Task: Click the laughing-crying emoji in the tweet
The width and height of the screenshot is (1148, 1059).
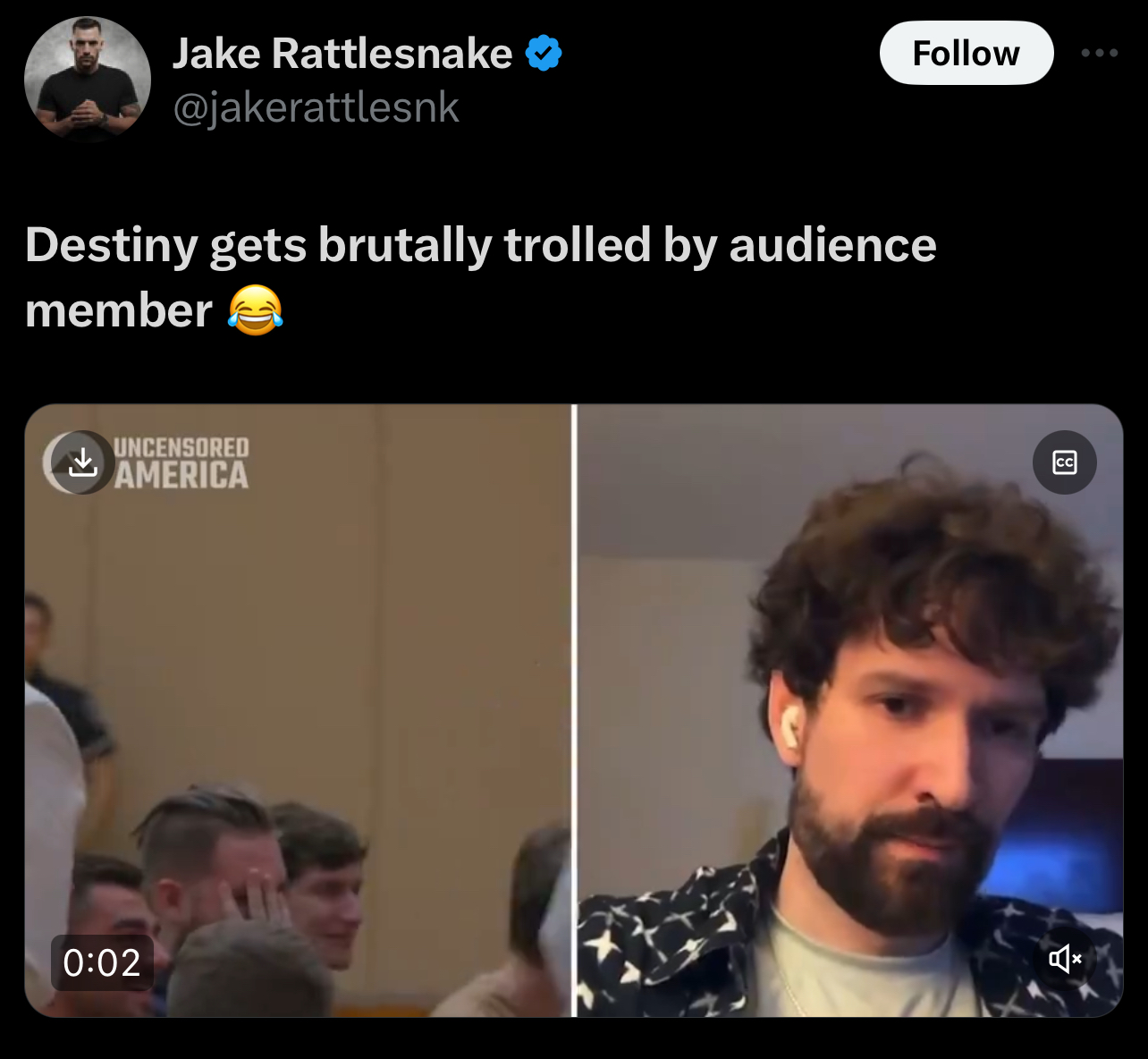Action: [256, 310]
